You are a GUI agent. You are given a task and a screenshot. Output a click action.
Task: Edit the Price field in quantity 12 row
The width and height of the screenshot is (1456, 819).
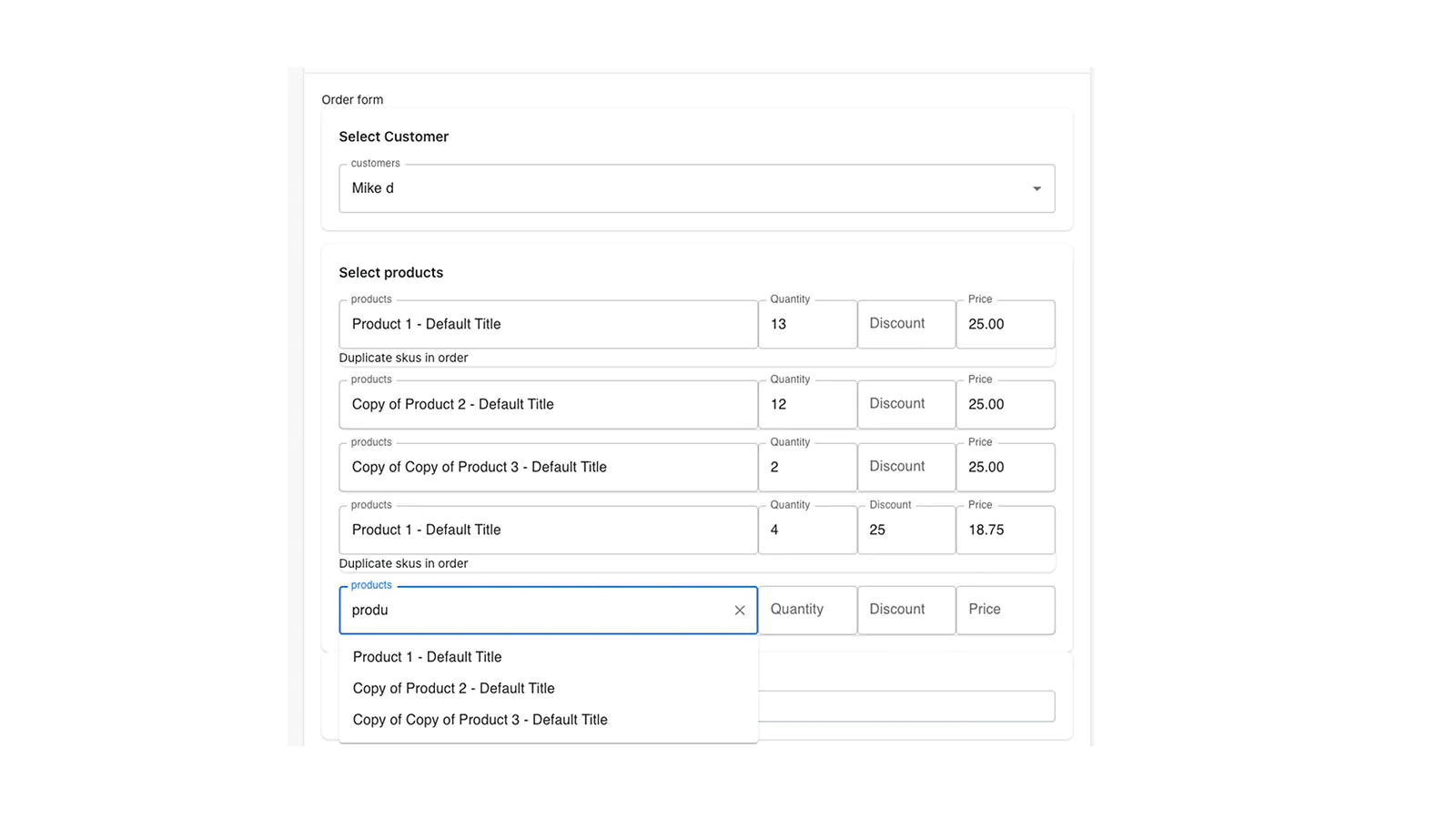click(x=1006, y=404)
